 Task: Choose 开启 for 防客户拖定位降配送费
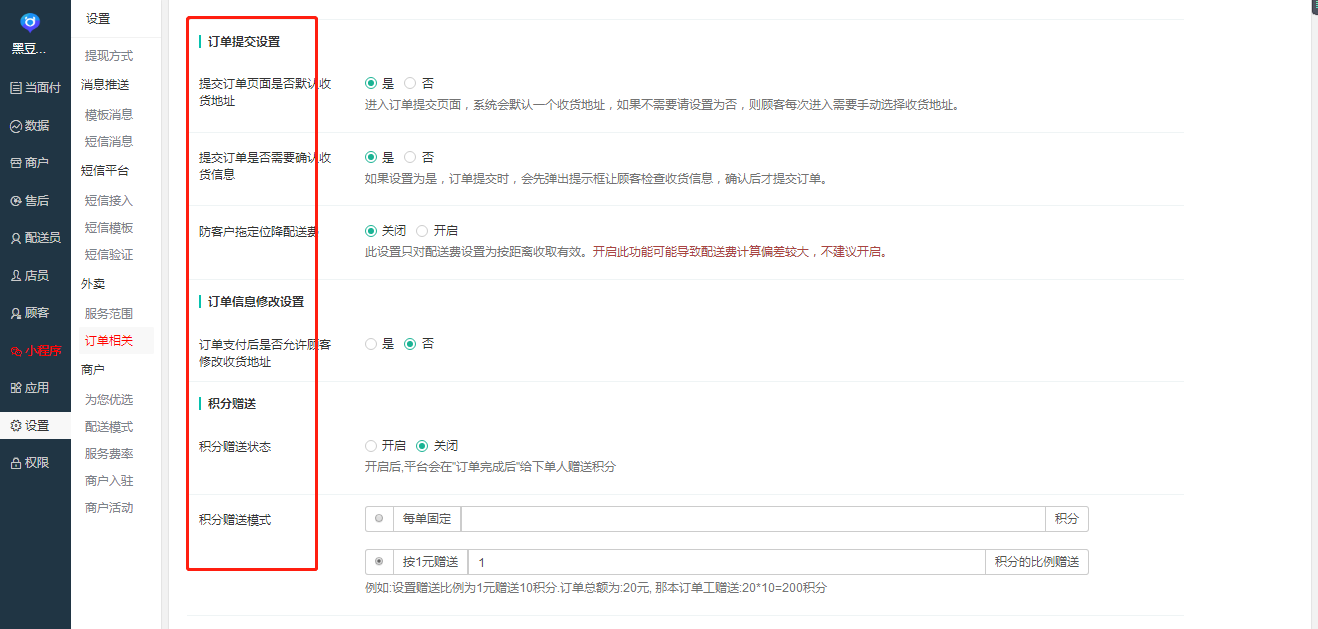click(422, 231)
